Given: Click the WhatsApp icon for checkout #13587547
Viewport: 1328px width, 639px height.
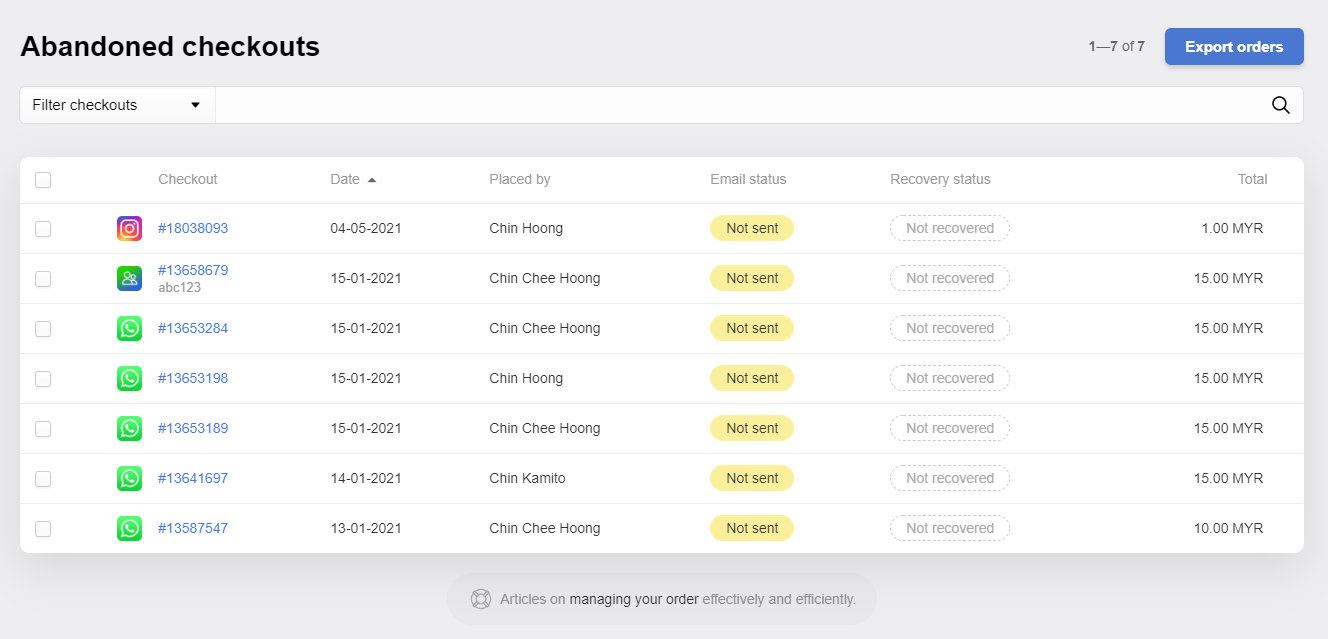Looking at the screenshot, I should coord(129,528).
